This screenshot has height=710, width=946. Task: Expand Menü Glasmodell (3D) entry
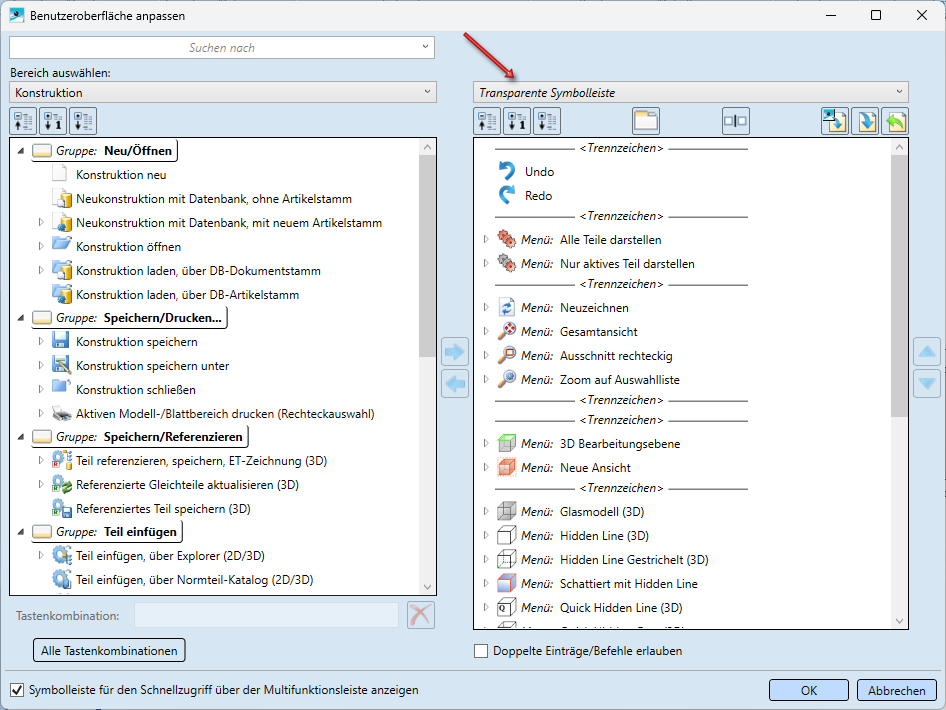click(x=486, y=511)
